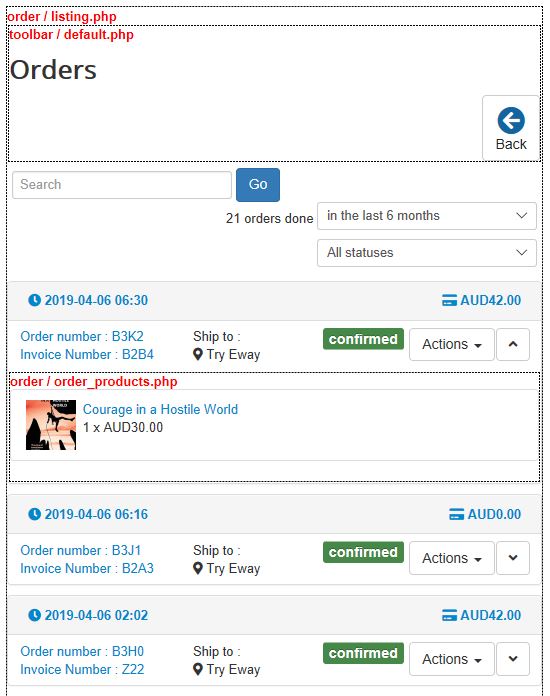
Task: Open Actions menu for order B3H0
Action: (x=451, y=659)
